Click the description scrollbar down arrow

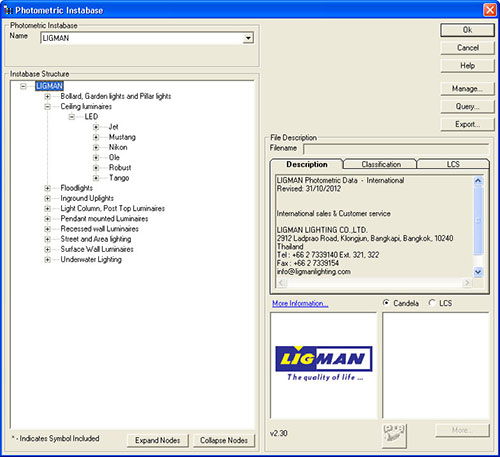(x=478, y=272)
